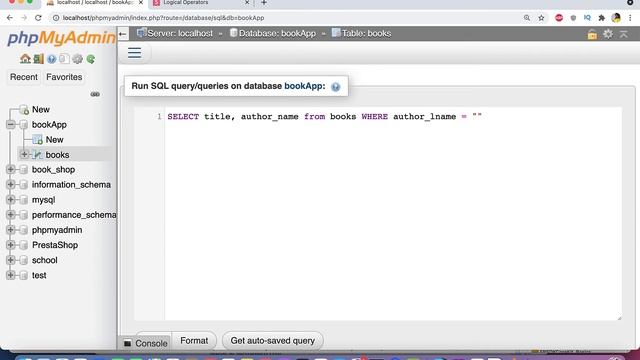
Task: Bookmark page with the star icon
Action: (541, 18)
